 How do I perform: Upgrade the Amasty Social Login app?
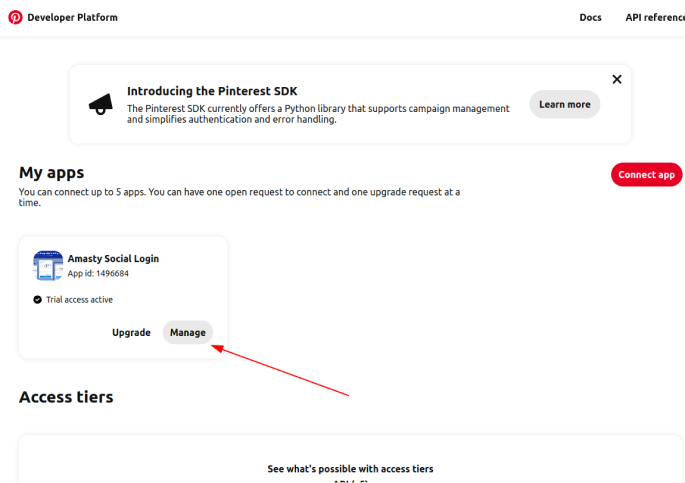(131, 332)
